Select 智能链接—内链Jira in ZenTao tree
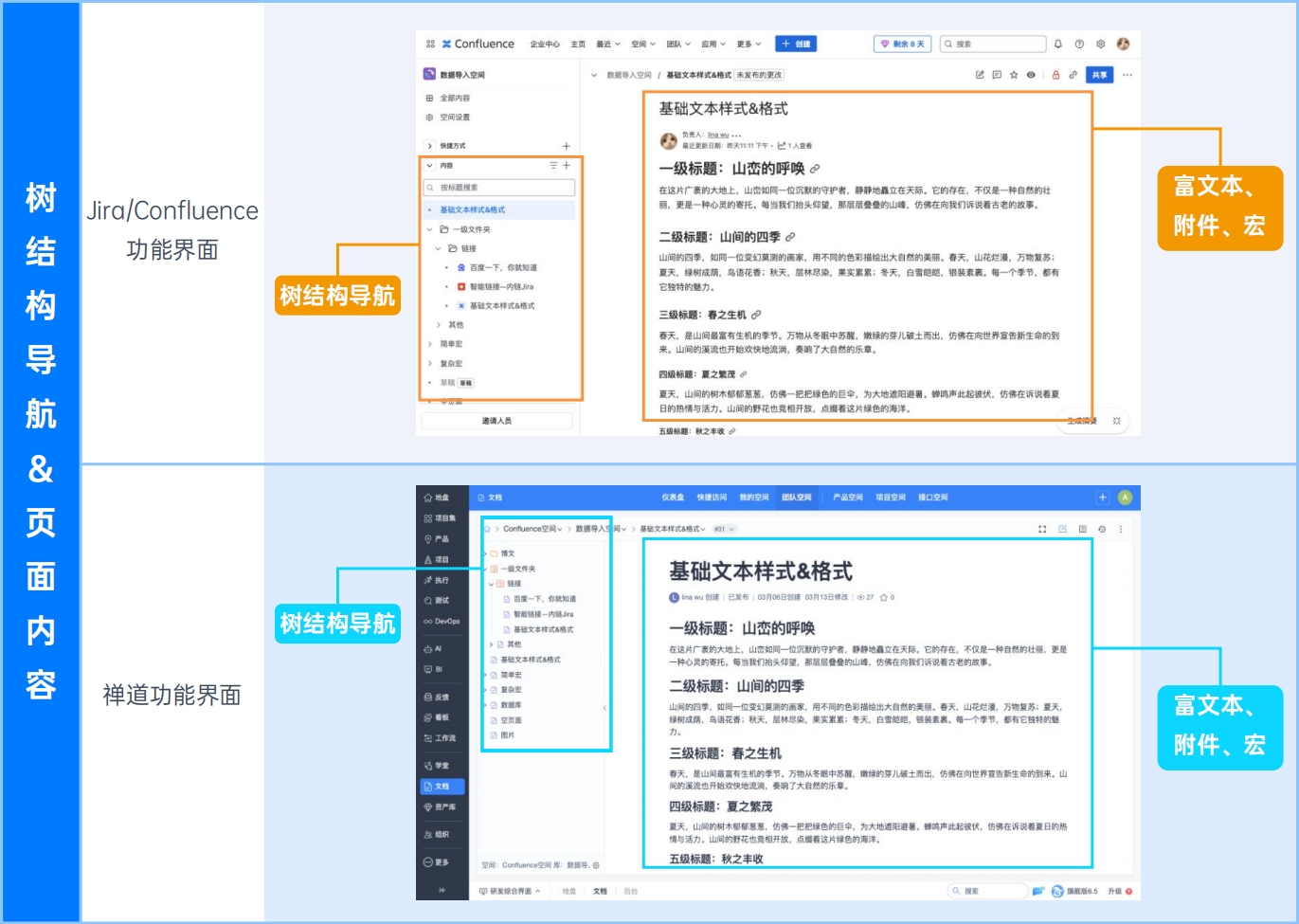Image resolution: width=1299 pixels, height=924 pixels. tap(543, 614)
